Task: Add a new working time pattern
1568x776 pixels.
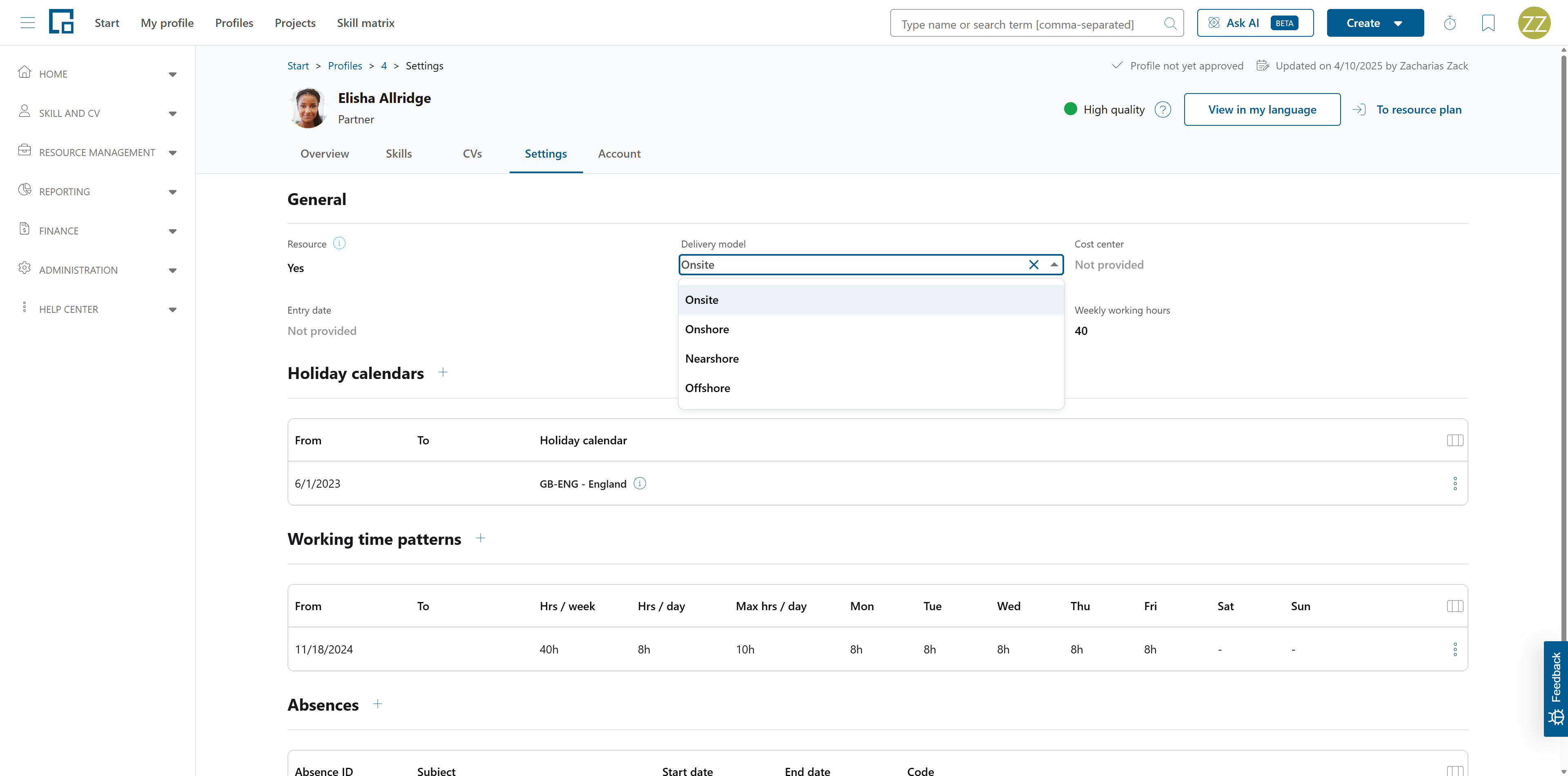Action: pyautogui.click(x=480, y=538)
